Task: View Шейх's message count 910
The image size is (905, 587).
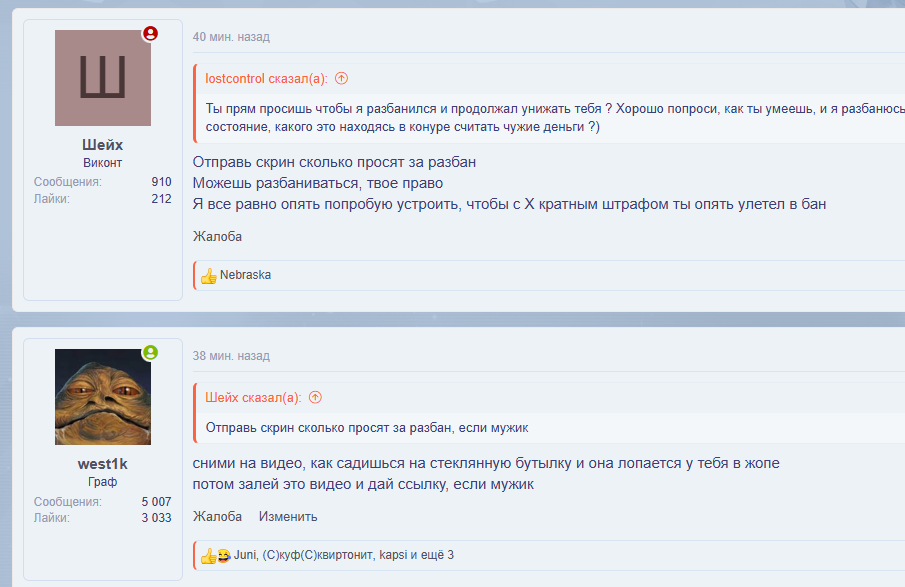Action: pos(161,182)
